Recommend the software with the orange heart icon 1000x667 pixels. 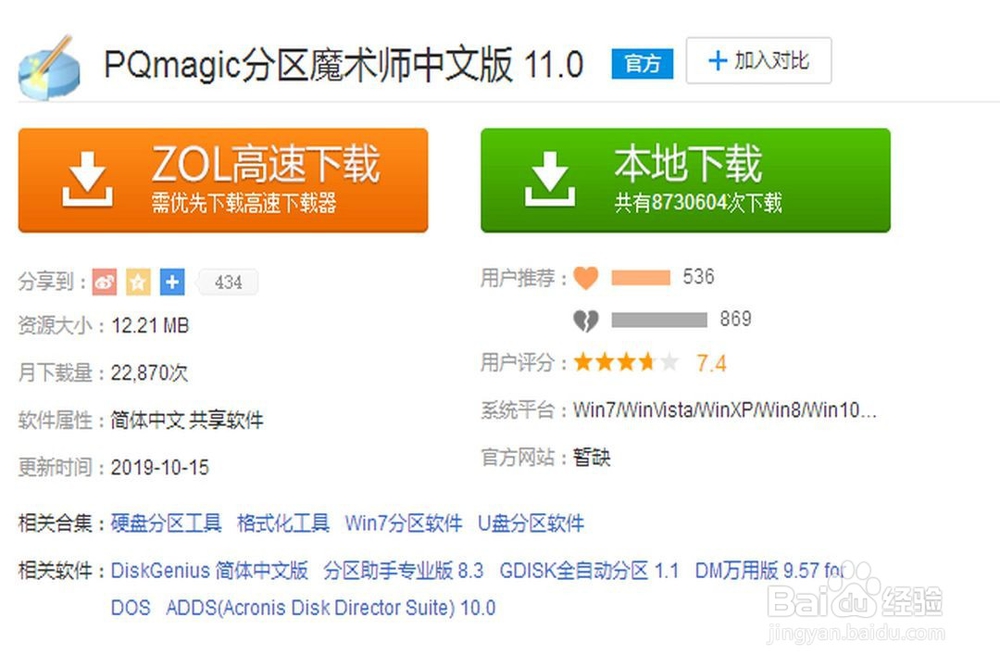point(585,277)
